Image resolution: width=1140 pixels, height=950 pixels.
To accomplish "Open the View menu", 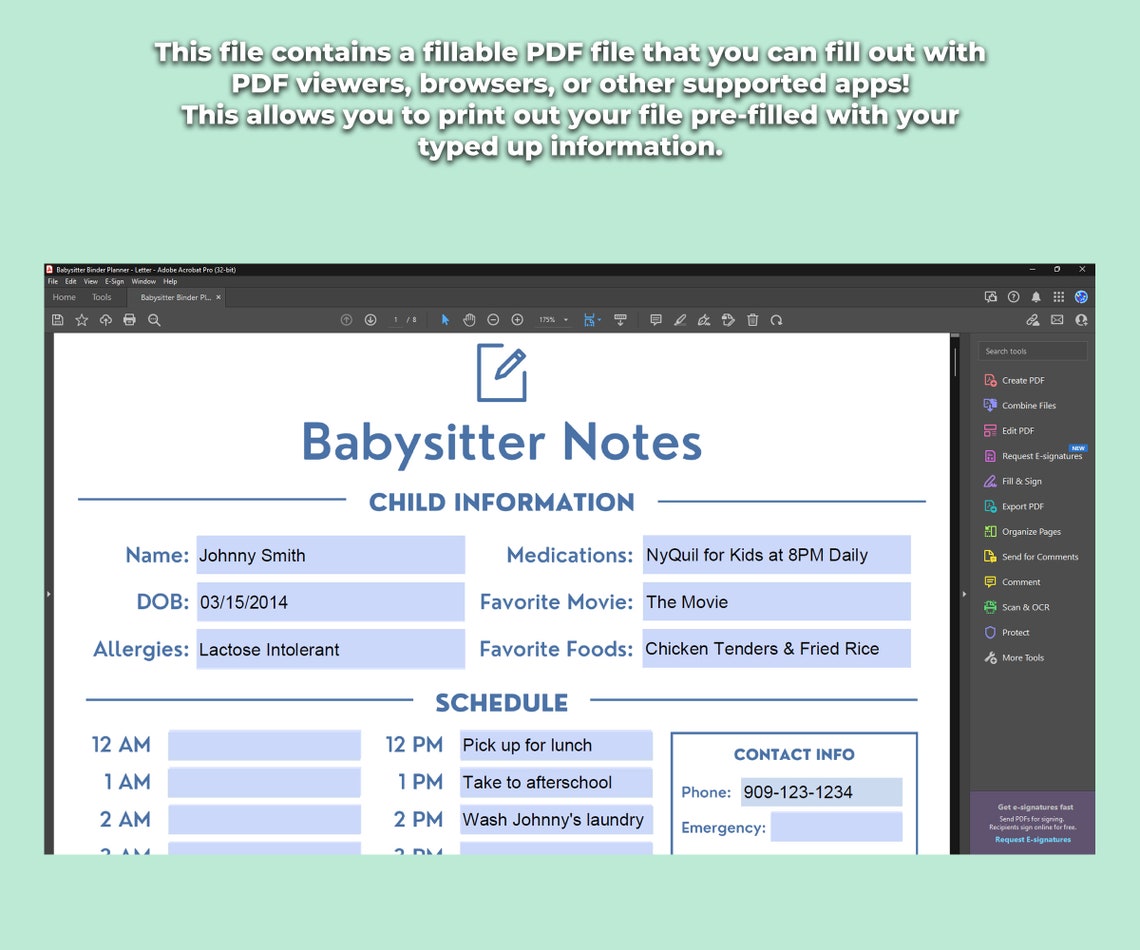I will (x=91, y=281).
